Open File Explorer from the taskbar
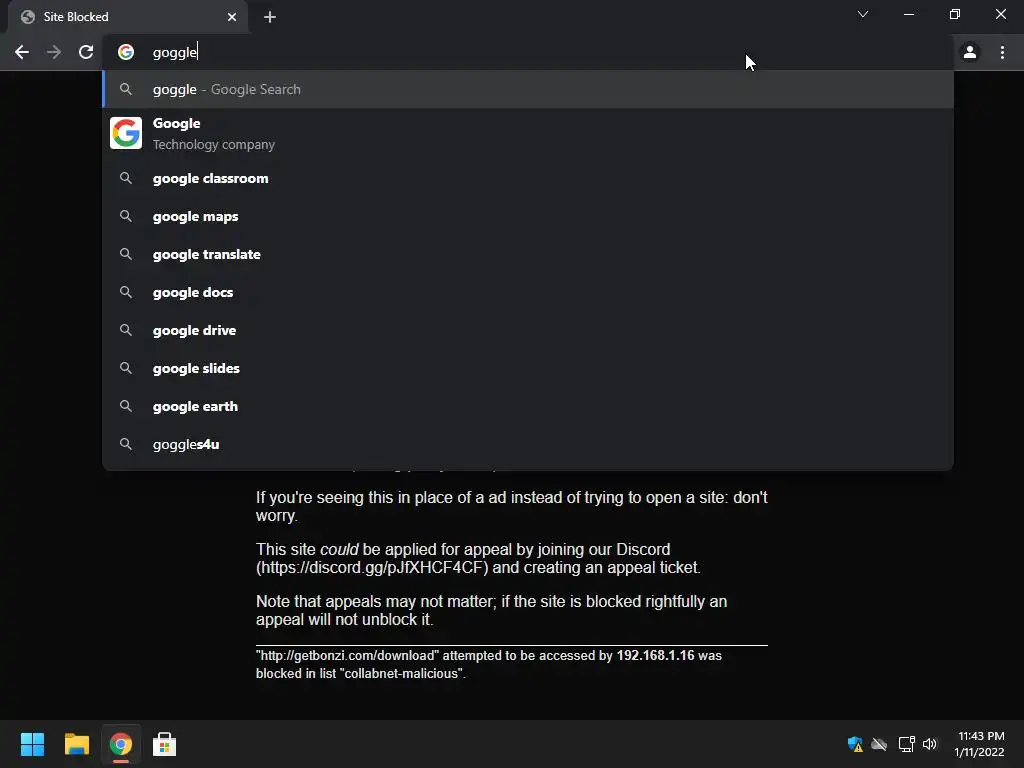 (x=76, y=744)
